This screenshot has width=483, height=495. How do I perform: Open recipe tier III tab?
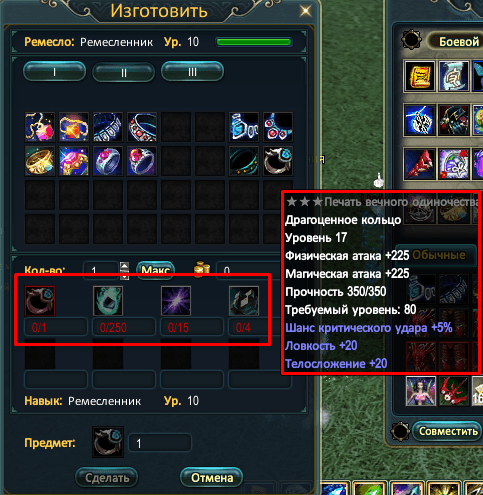(192, 71)
